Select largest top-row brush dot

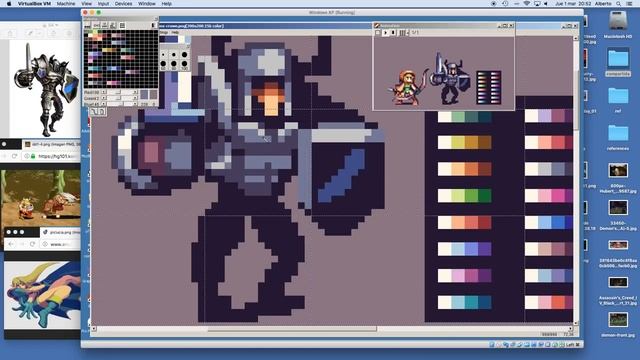pos(184,54)
